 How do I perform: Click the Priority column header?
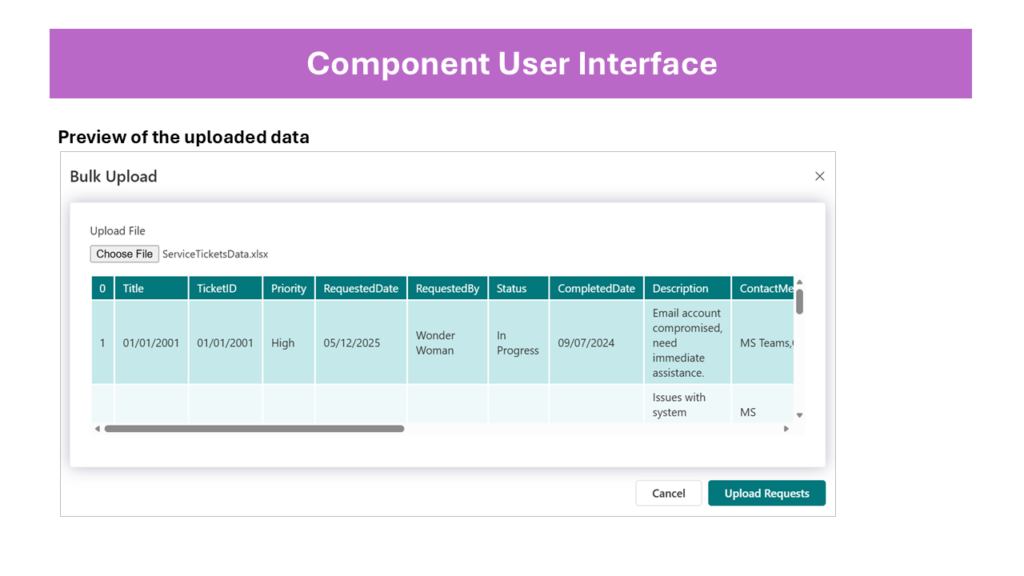[x=288, y=288]
